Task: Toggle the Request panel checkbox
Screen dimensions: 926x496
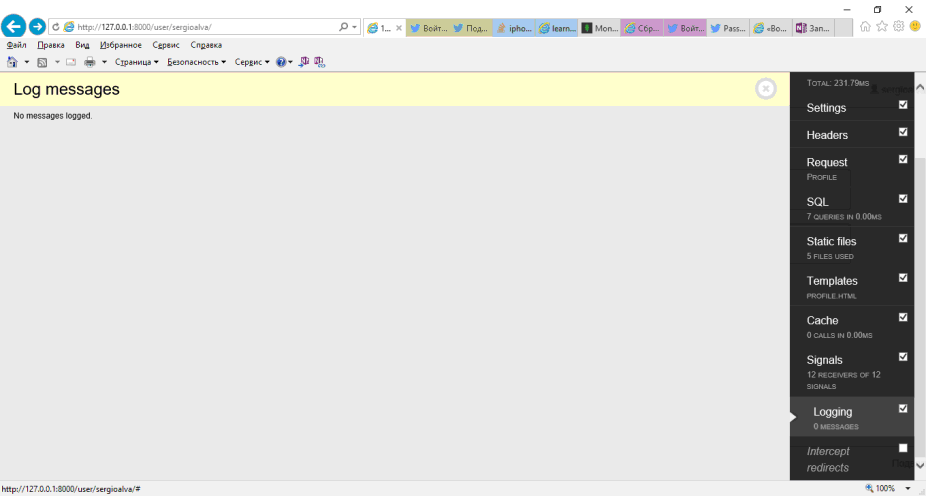Action: pyautogui.click(x=903, y=159)
